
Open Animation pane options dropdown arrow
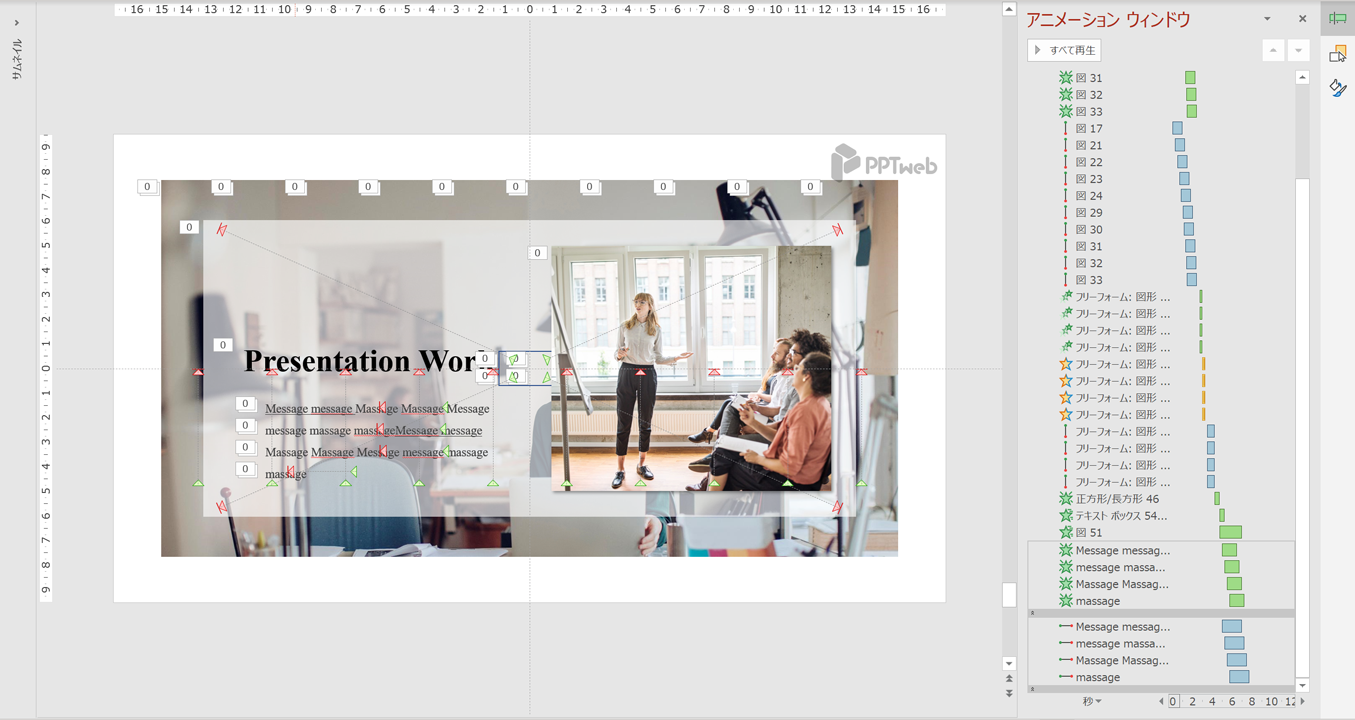1267,19
